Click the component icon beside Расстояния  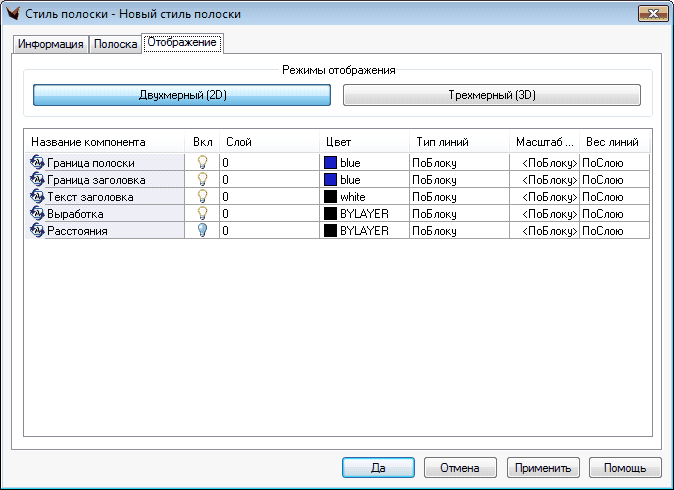(38, 231)
